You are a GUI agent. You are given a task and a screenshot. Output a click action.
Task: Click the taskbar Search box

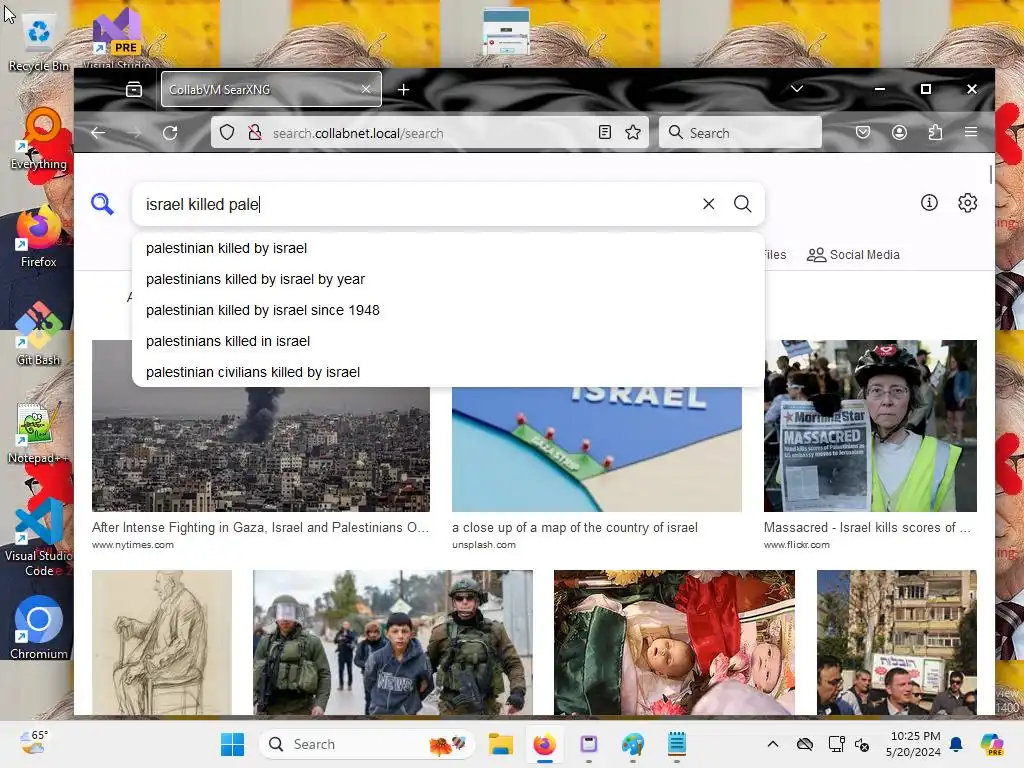click(366, 744)
